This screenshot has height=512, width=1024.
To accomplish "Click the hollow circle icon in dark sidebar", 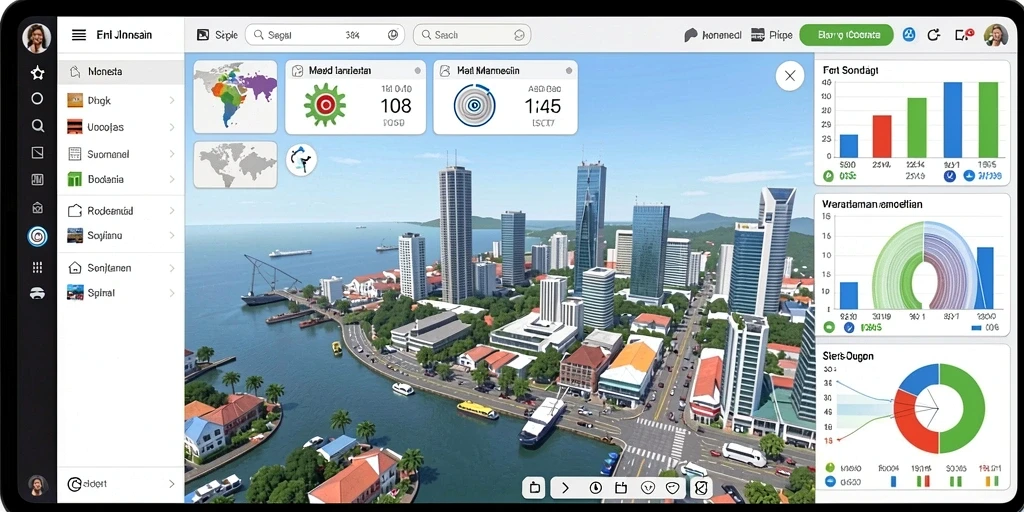I will [x=37, y=99].
